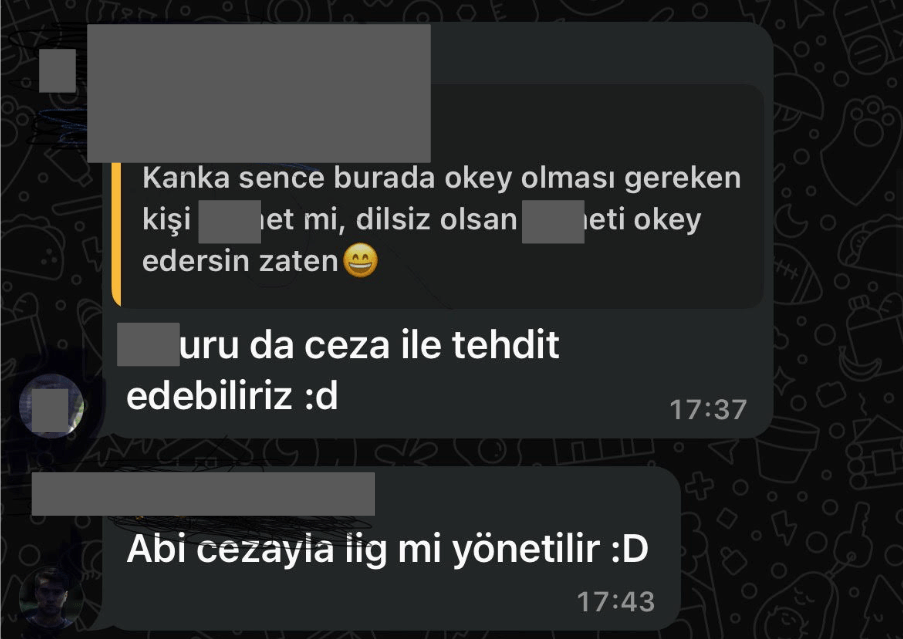Click the yellow bar of the quoted reply

pos(116,234)
